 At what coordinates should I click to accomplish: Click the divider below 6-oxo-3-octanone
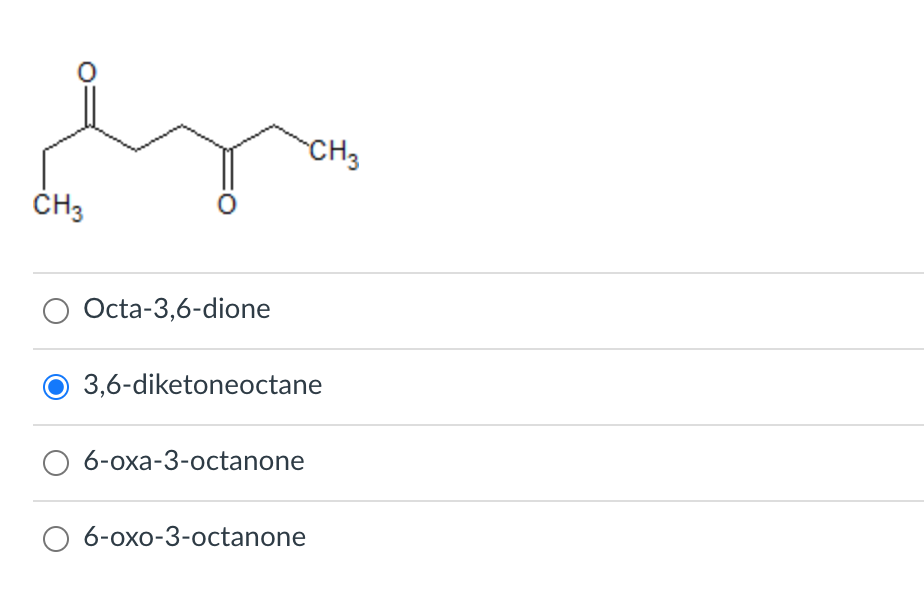click(460, 575)
